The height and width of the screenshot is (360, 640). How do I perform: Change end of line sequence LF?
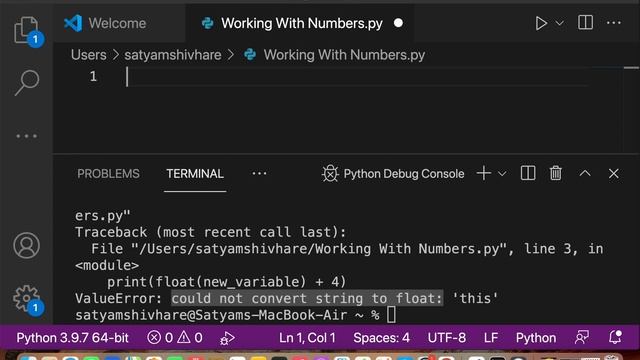pyautogui.click(x=491, y=338)
